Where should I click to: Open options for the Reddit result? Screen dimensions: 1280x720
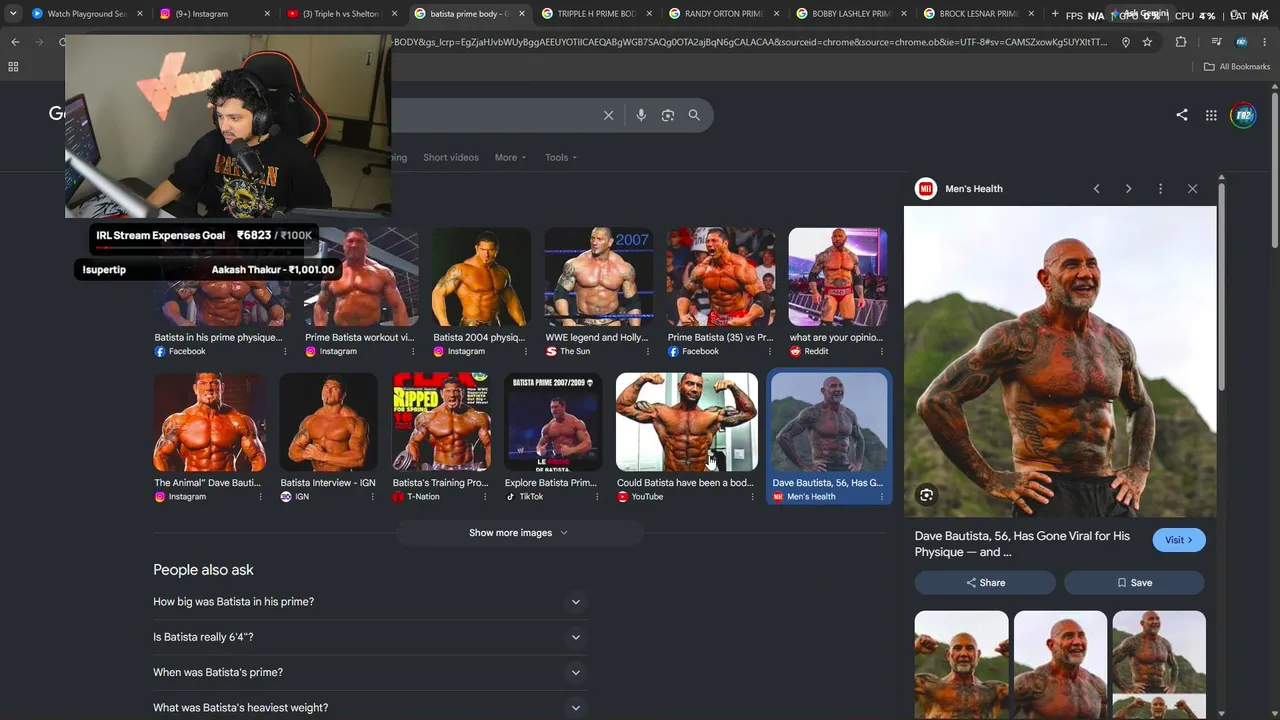[x=880, y=352]
